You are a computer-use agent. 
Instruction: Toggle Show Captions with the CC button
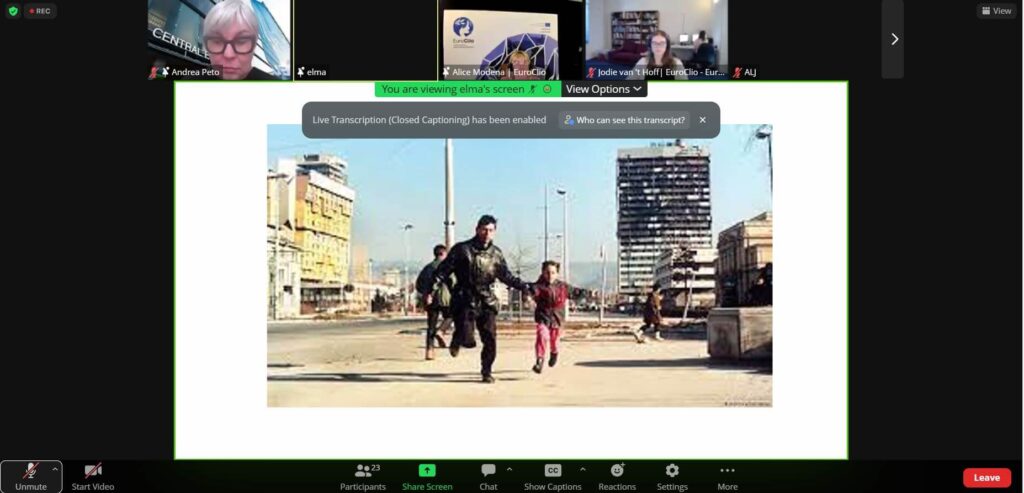(553, 471)
